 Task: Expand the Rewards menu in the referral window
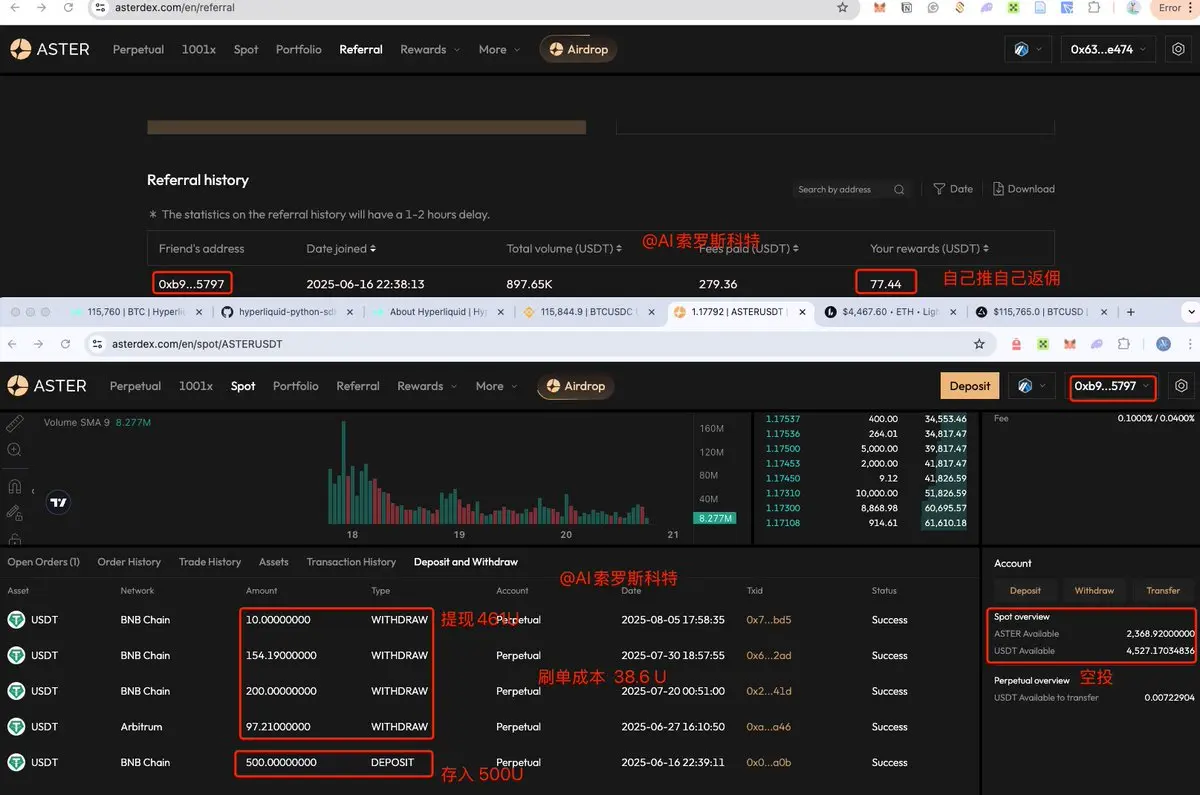[x=431, y=49]
